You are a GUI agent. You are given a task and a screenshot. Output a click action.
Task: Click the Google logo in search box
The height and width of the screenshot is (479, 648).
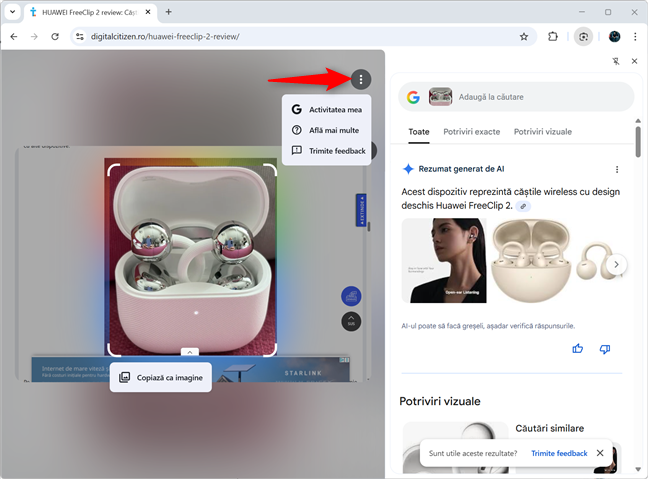tap(413, 97)
